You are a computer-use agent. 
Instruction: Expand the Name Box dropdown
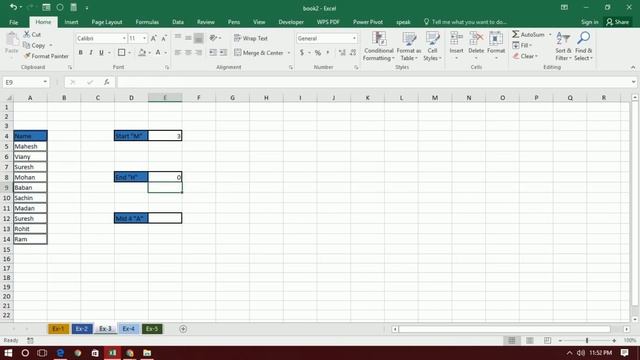pos(45,82)
